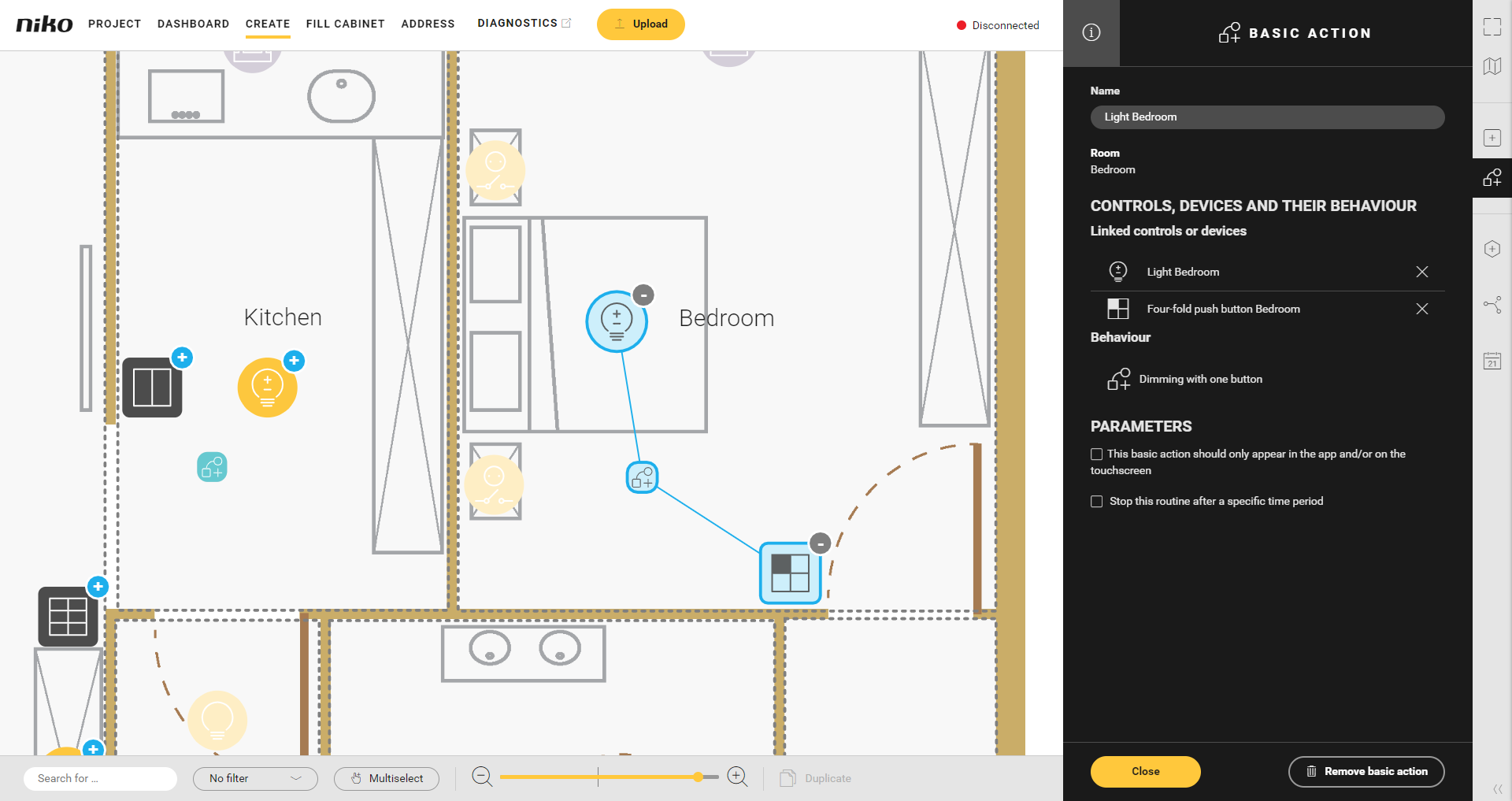Unlink the Bedroom light with minus badge

pyautogui.click(x=643, y=295)
